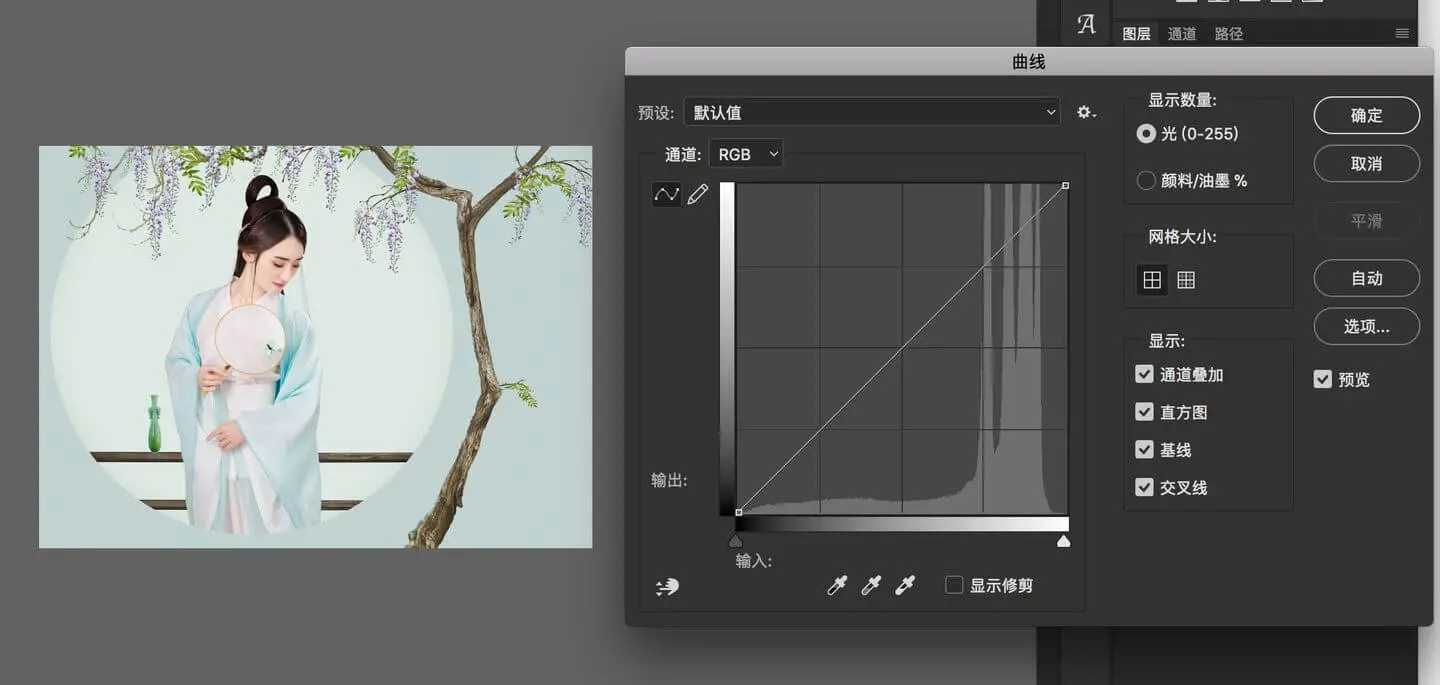The height and width of the screenshot is (685, 1440).
Task: Click the 确定 button
Action: pyautogui.click(x=1366, y=115)
